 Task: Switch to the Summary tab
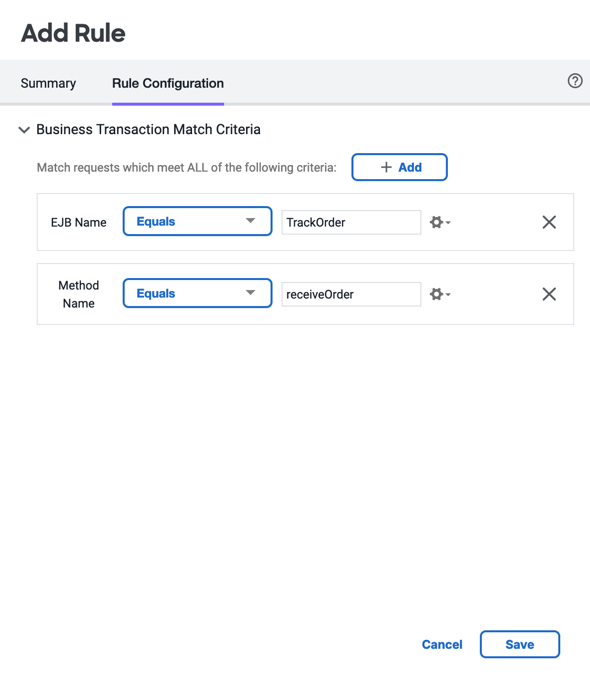tap(48, 83)
